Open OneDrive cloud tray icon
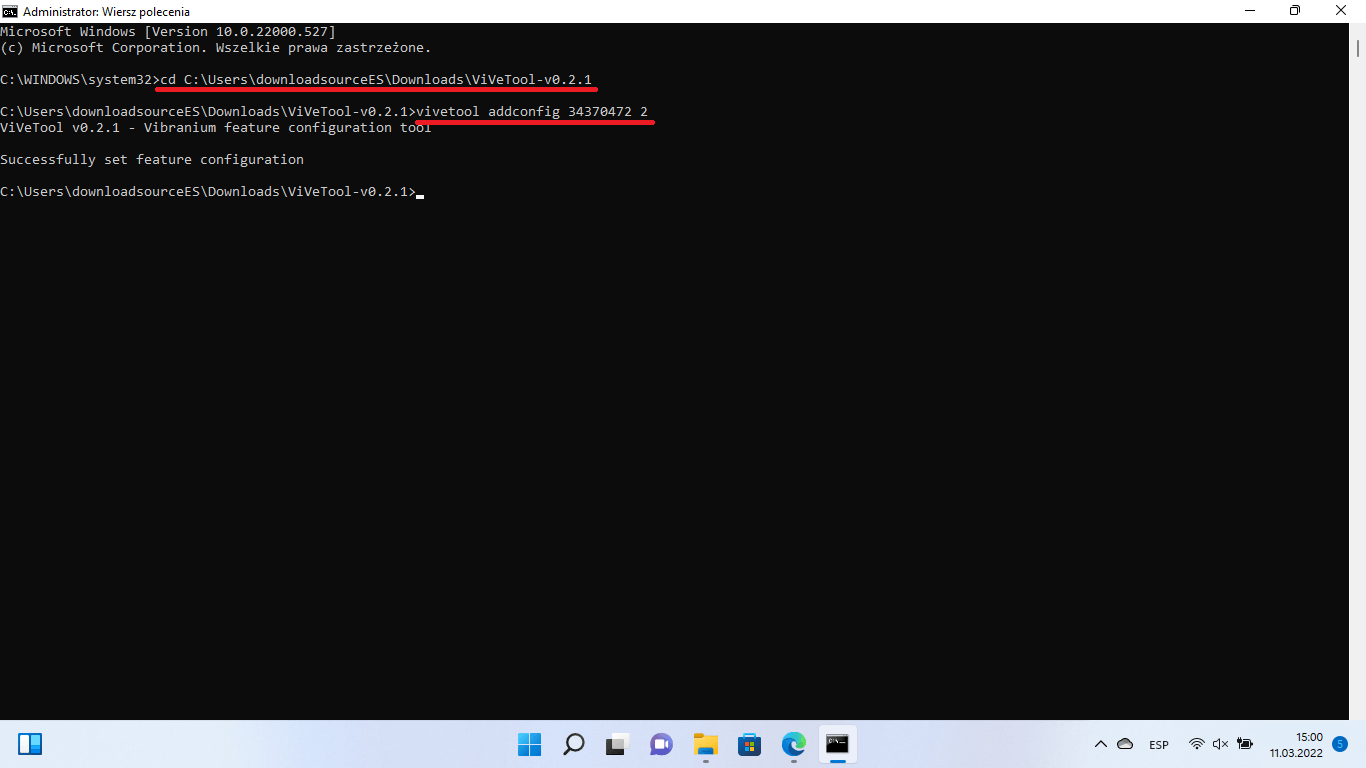 1125,744
